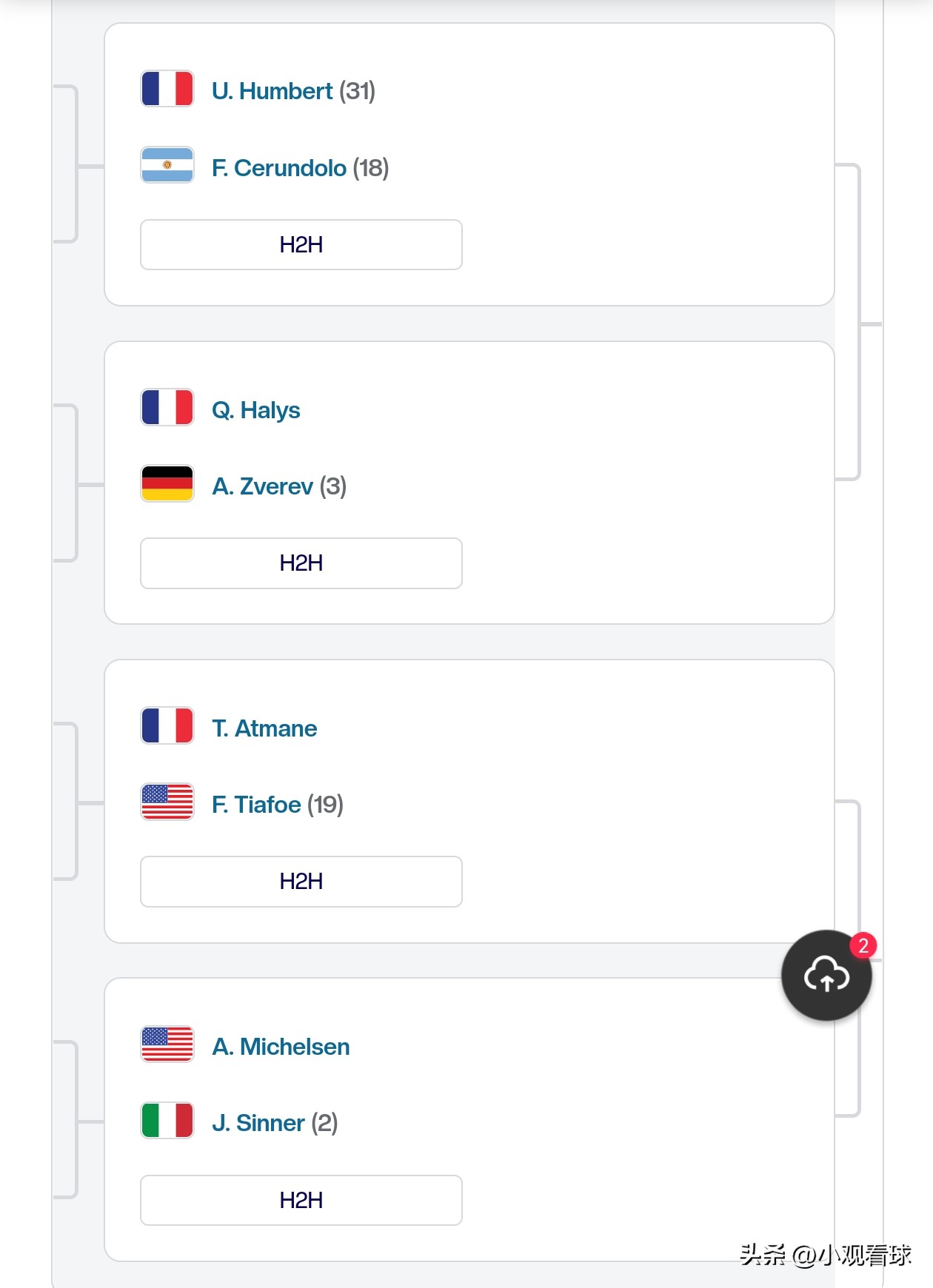View H2H for Michelsen vs Sinner
This screenshot has height=1288, width=933.
[x=301, y=1200]
